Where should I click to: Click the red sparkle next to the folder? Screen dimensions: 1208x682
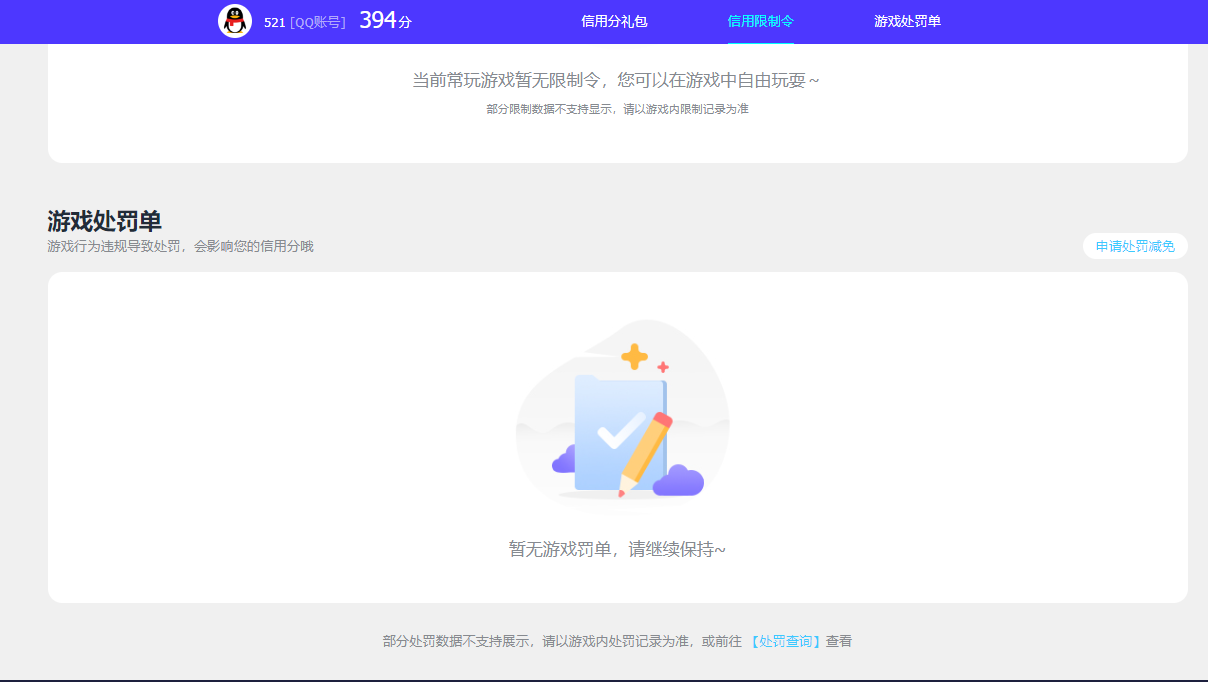pyautogui.click(x=662, y=366)
